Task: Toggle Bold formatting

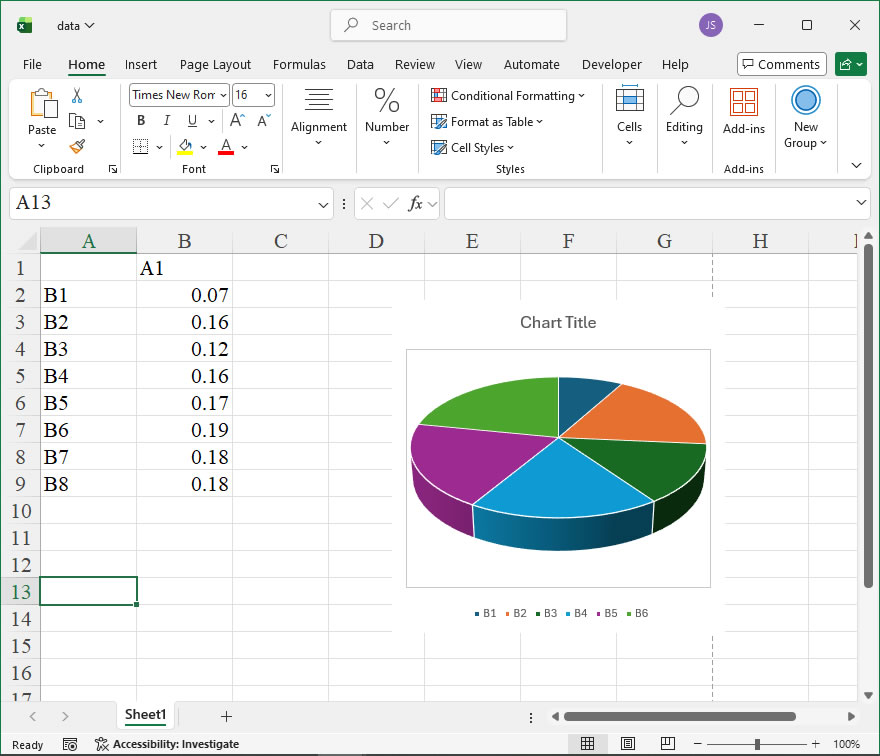Action: tap(141, 121)
